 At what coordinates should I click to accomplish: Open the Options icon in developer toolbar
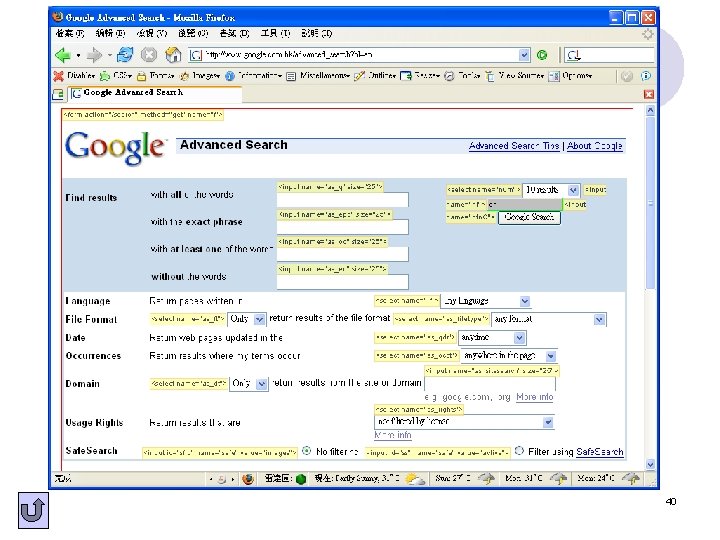[554, 76]
